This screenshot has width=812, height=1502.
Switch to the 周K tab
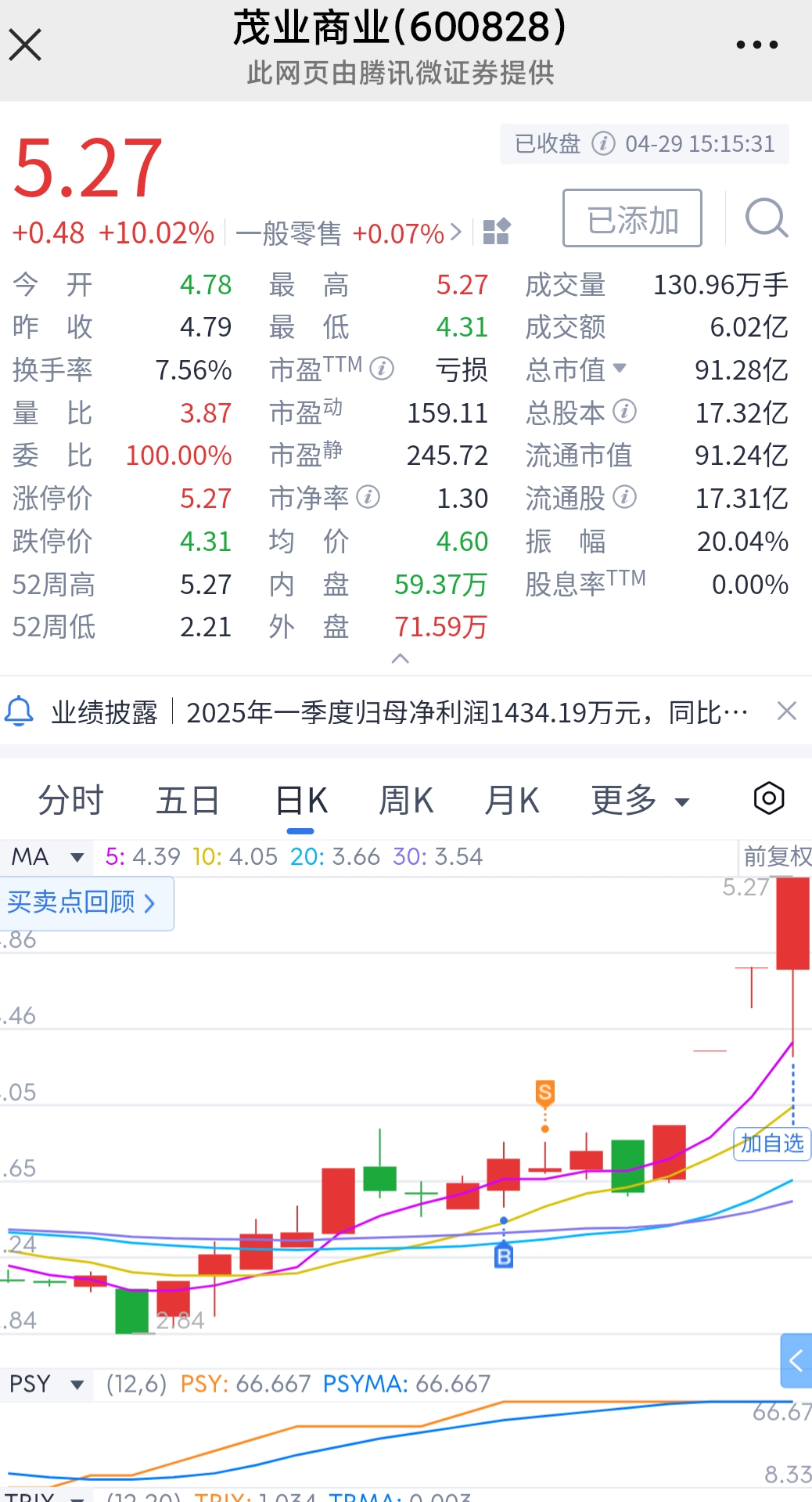(406, 801)
